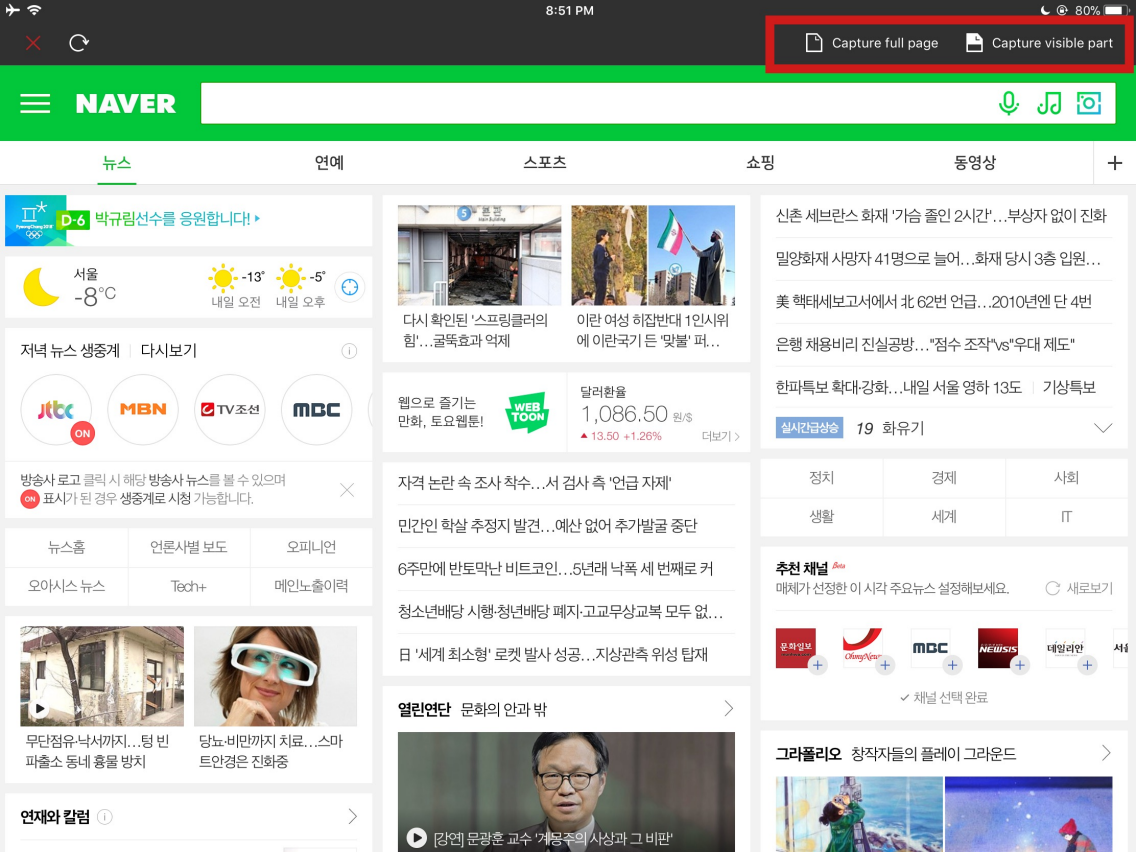Screen dimensions: 1136x852
Task: Open 오아시스 뉴스
Action: [x=67, y=585]
